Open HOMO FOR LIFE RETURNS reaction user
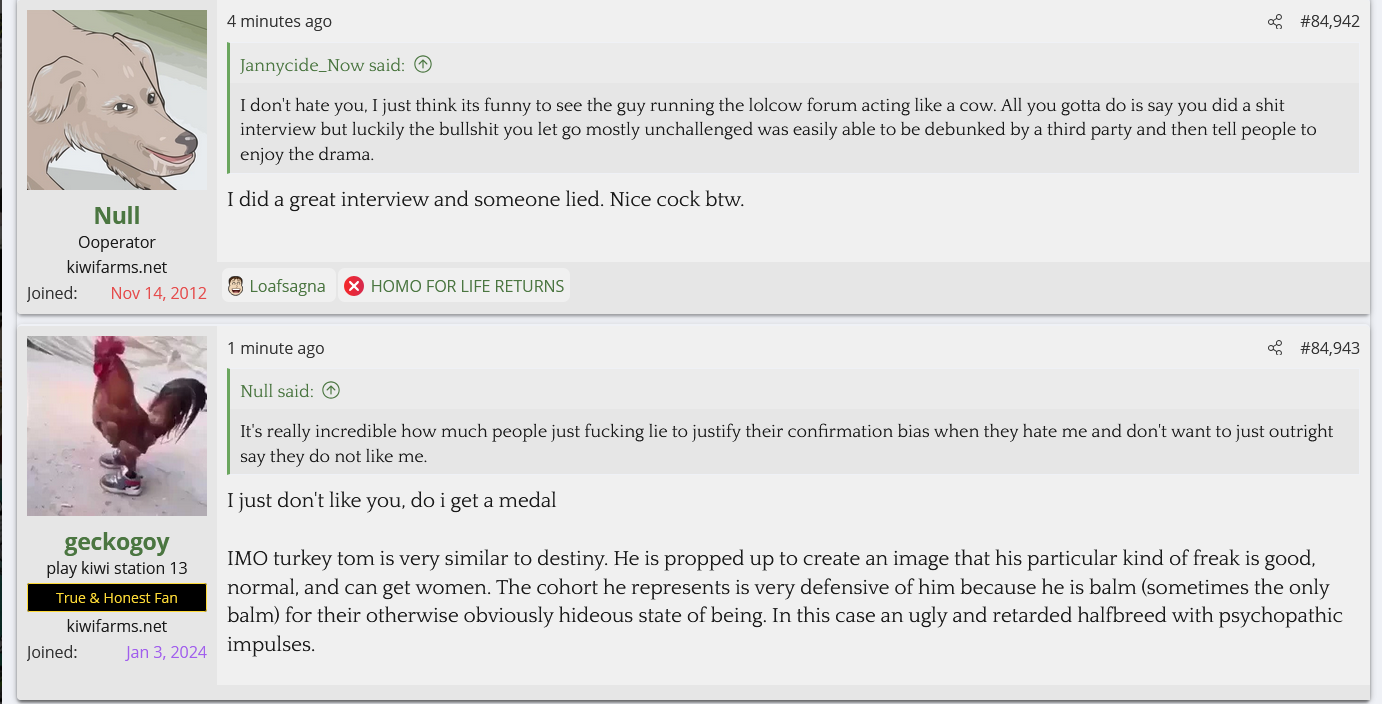The image size is (1382, 704). pos(467,286)
